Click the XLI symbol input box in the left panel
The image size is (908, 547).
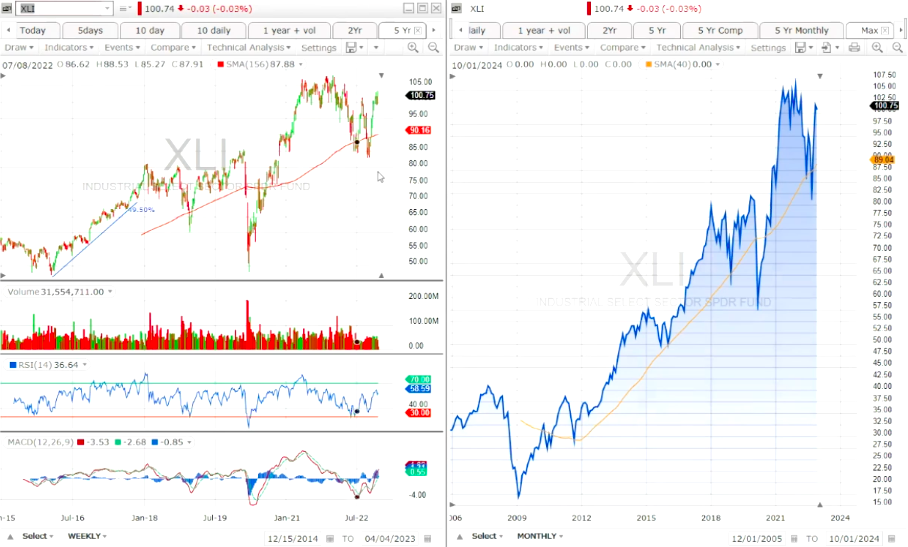(64, 9)
